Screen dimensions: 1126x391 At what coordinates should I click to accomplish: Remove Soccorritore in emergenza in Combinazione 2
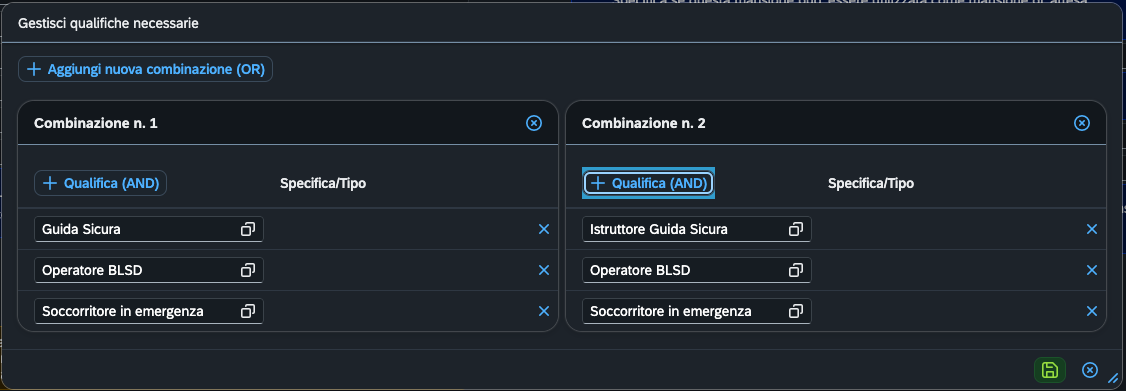pos(1092,311)
